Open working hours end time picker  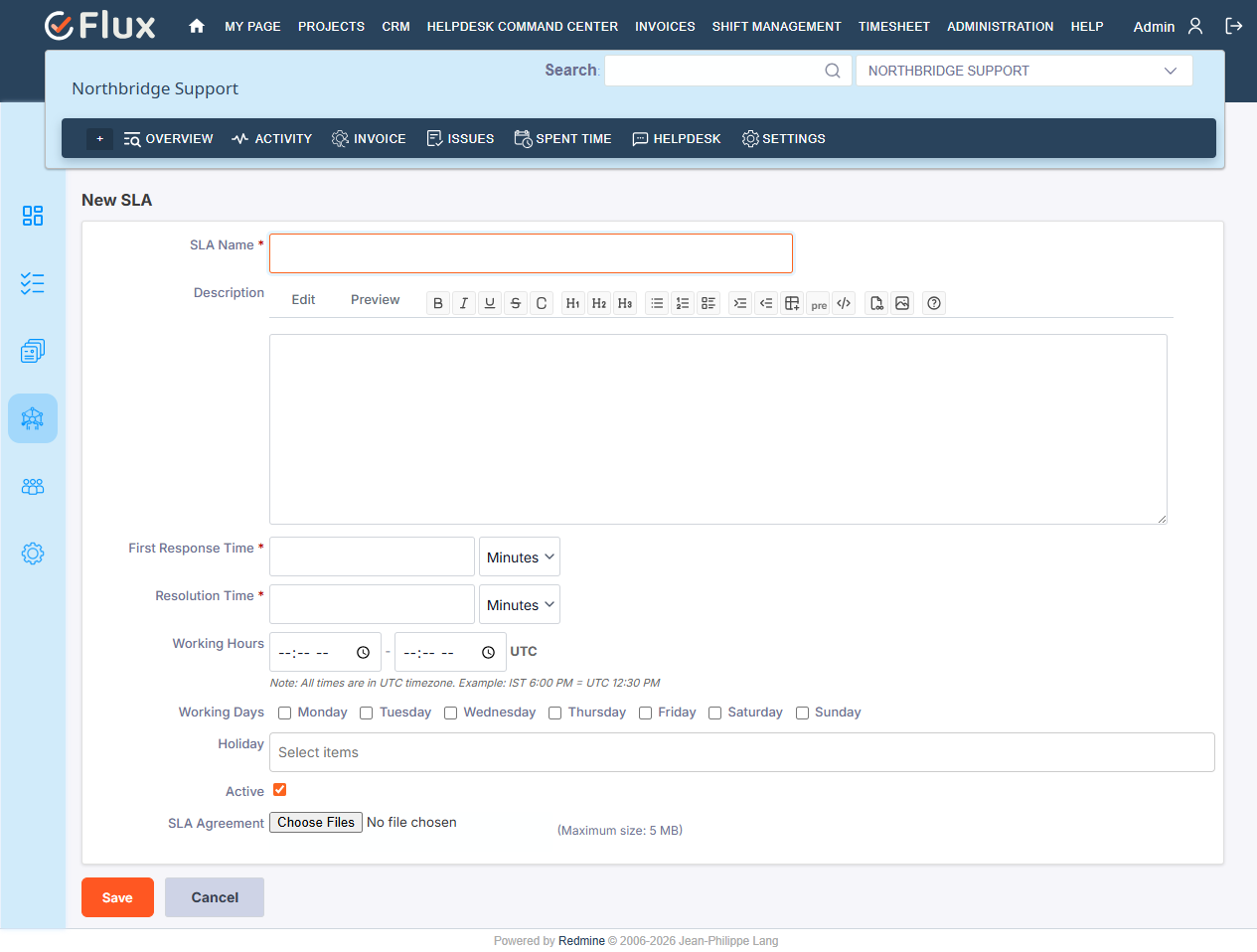[x=489, y=653]
